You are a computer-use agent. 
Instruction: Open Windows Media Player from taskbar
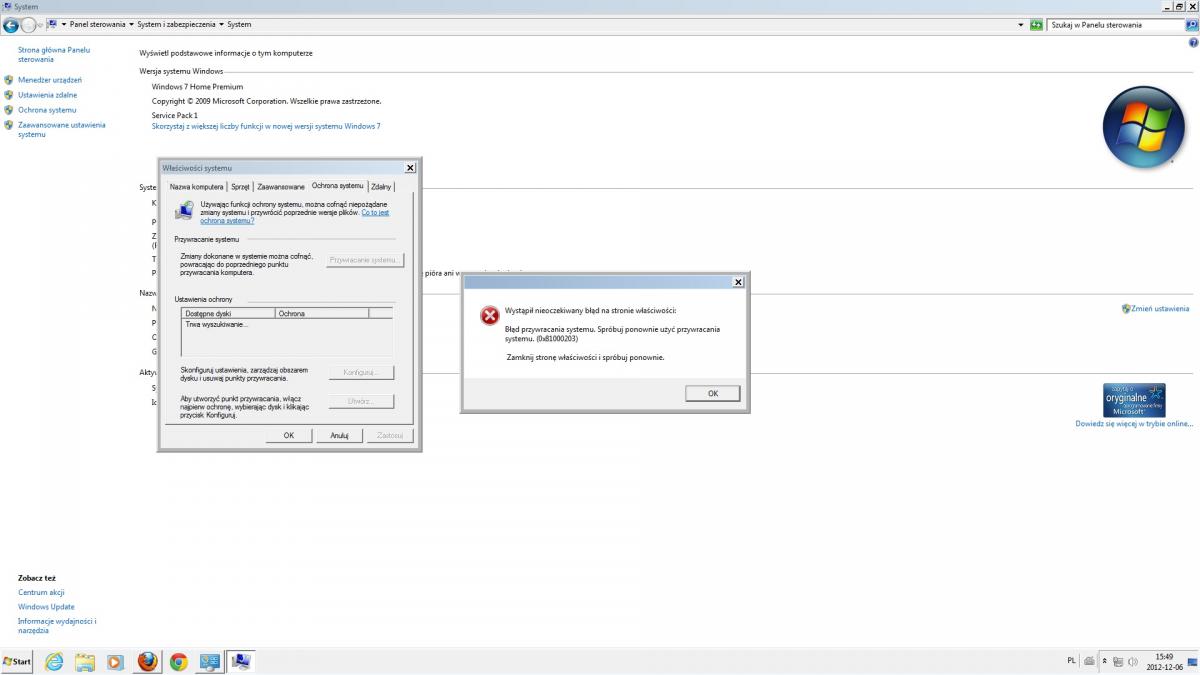click(116, 661)
